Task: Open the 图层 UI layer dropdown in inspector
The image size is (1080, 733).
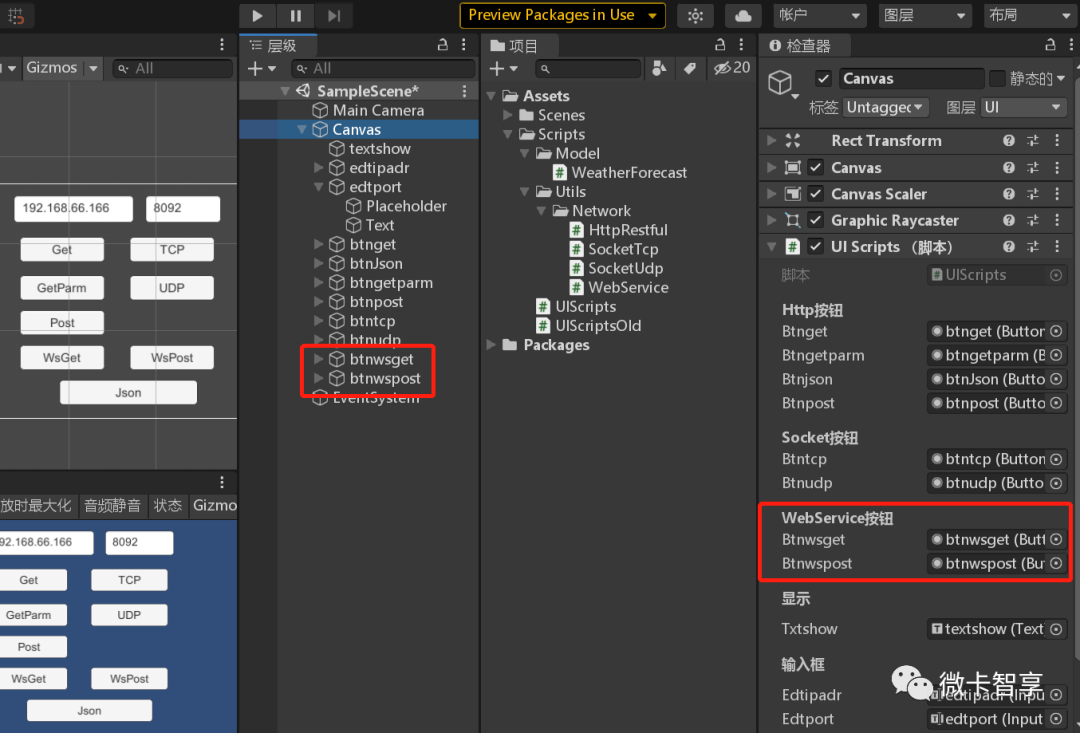Action: (1023, 107)
